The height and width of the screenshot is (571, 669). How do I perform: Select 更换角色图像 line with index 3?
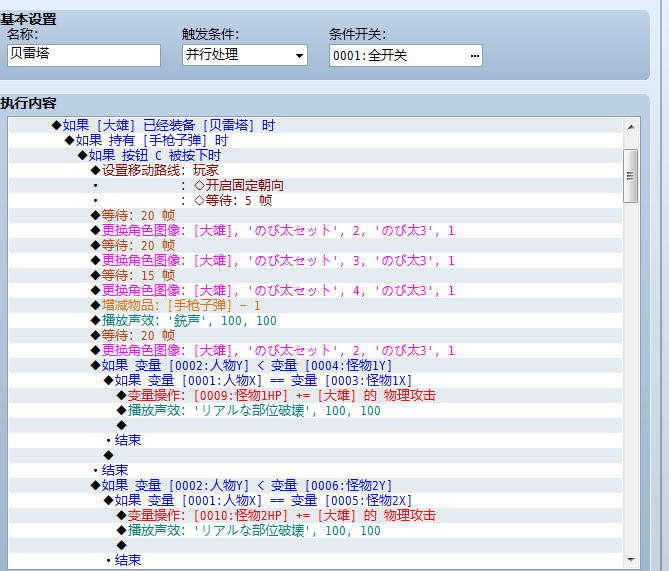point(315,260)
